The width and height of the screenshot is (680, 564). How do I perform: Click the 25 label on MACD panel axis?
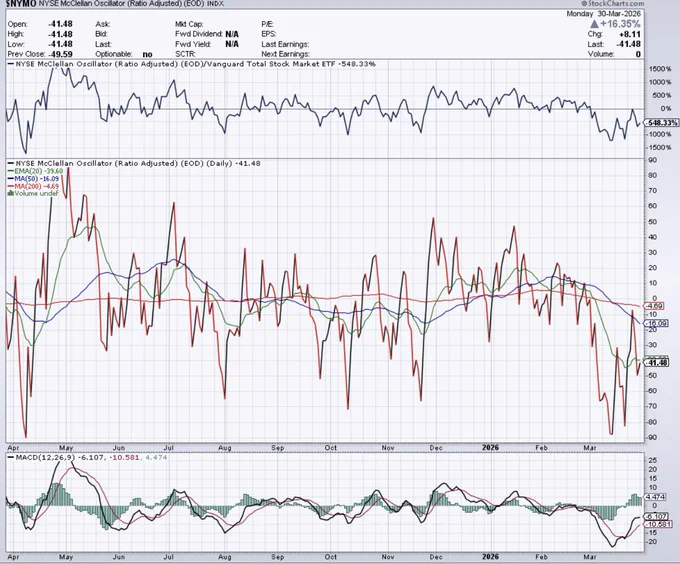coord(653,460)
